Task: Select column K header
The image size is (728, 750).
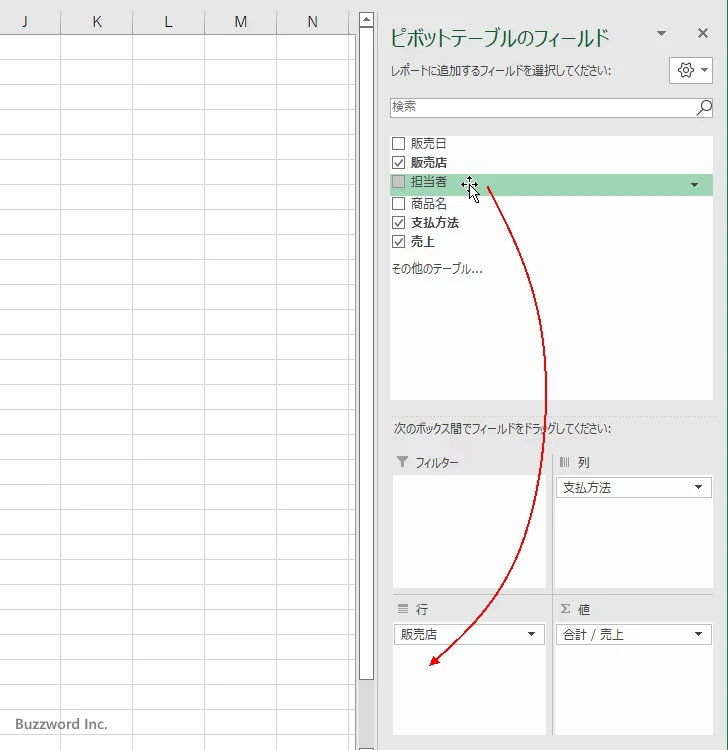Action: click(x=97, y=22)
